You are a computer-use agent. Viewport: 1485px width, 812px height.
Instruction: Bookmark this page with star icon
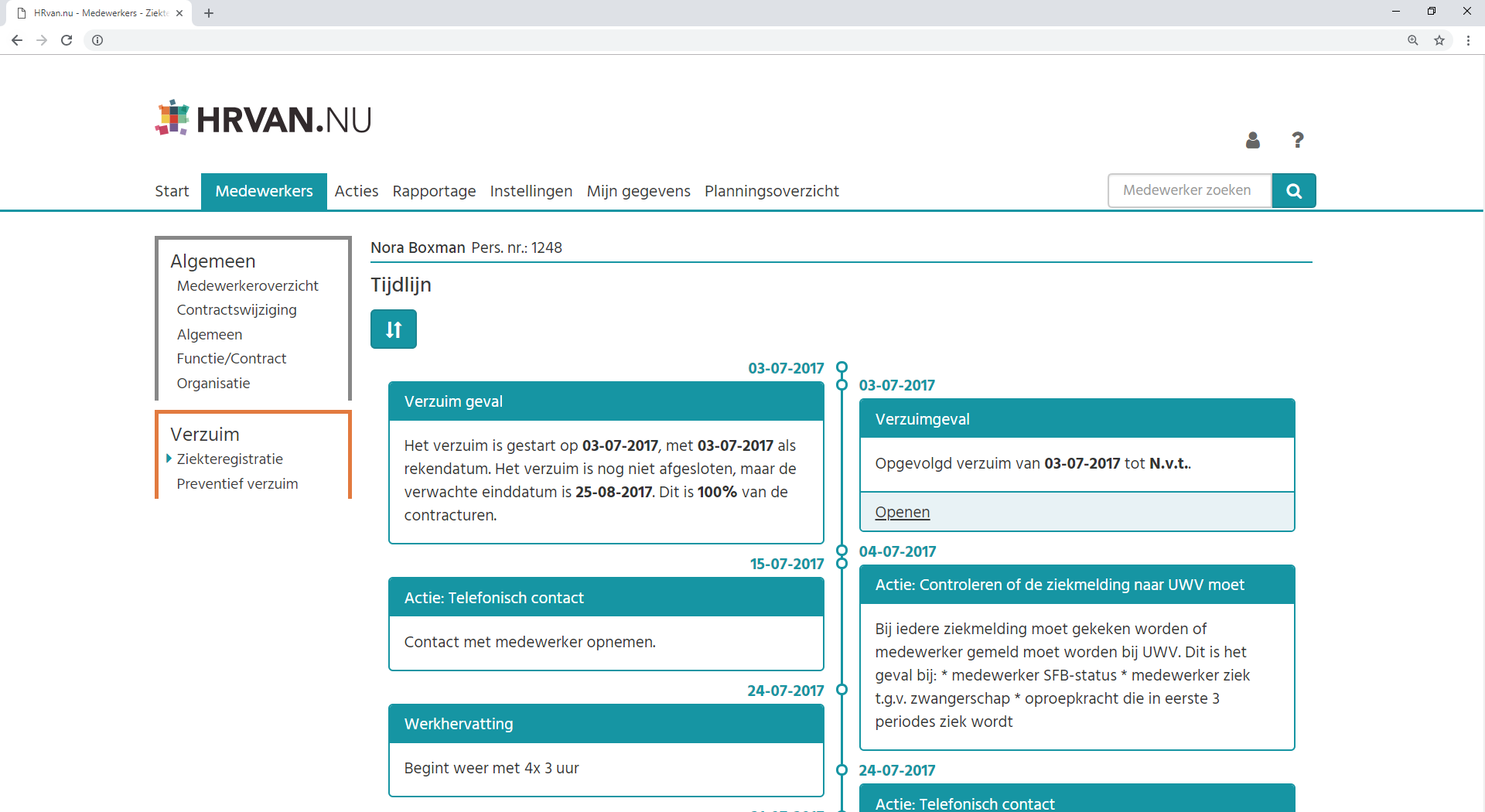(1439, 40)
